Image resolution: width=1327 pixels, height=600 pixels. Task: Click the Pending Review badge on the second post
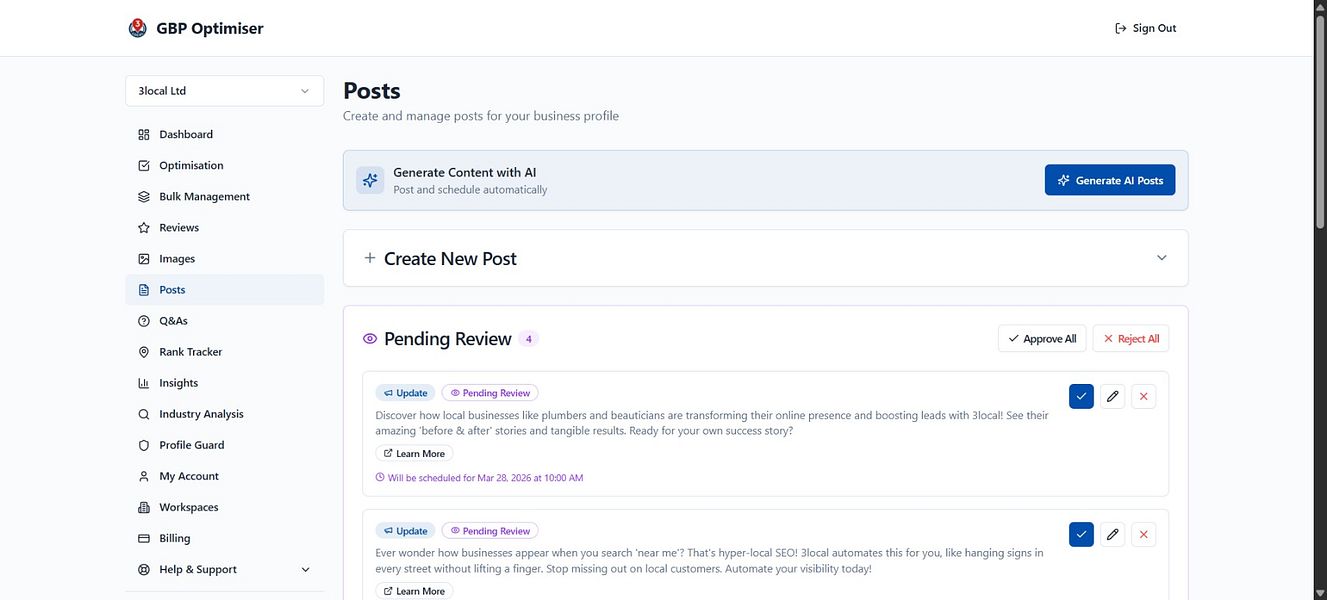point(490,531)
